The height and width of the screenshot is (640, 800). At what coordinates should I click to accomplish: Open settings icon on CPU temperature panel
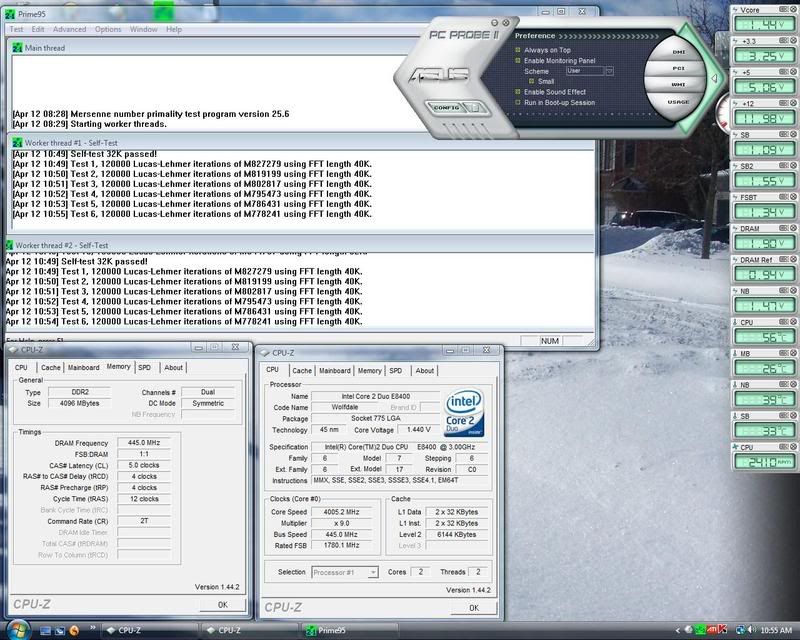click(784, 322)
